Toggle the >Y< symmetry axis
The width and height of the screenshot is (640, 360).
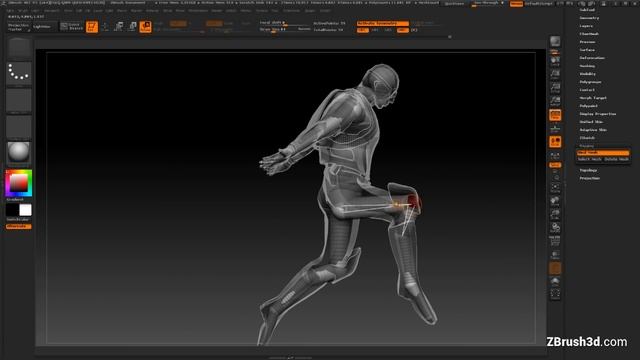point(375,30)
